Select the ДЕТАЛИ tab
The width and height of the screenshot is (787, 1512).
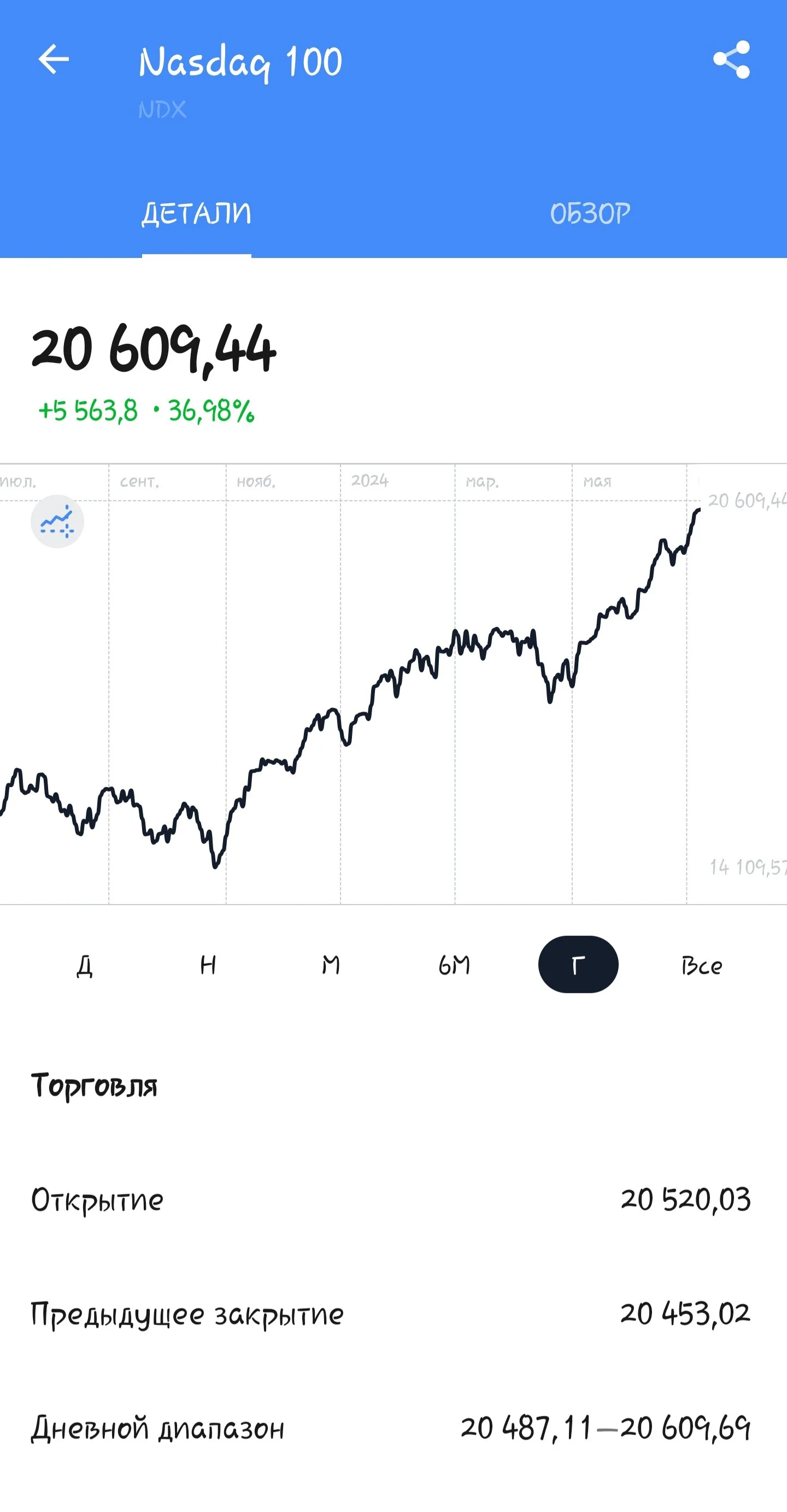pyautogui.click(x=196, y=214)
